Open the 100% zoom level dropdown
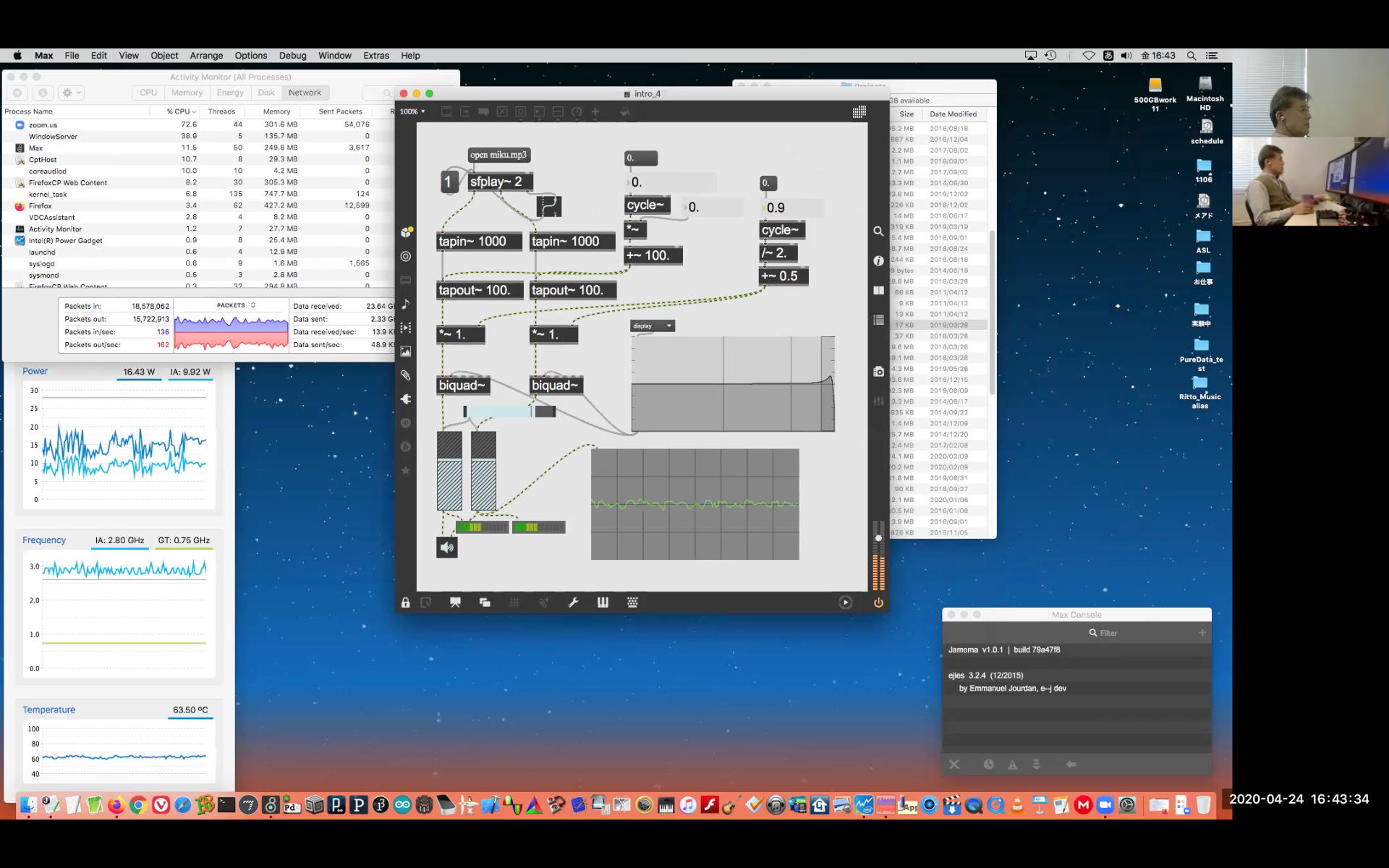Image resolution: width=1389 pixels, height=868 pixels. (x=413, y=111)
